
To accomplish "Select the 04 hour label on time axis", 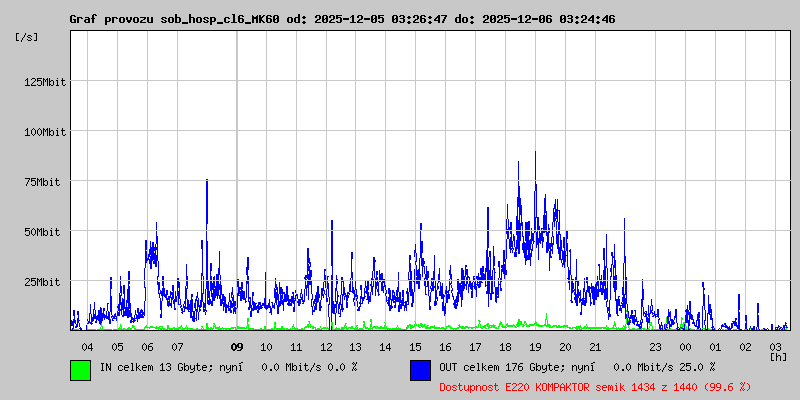I will pyautogui.click(x=88, y=347).
